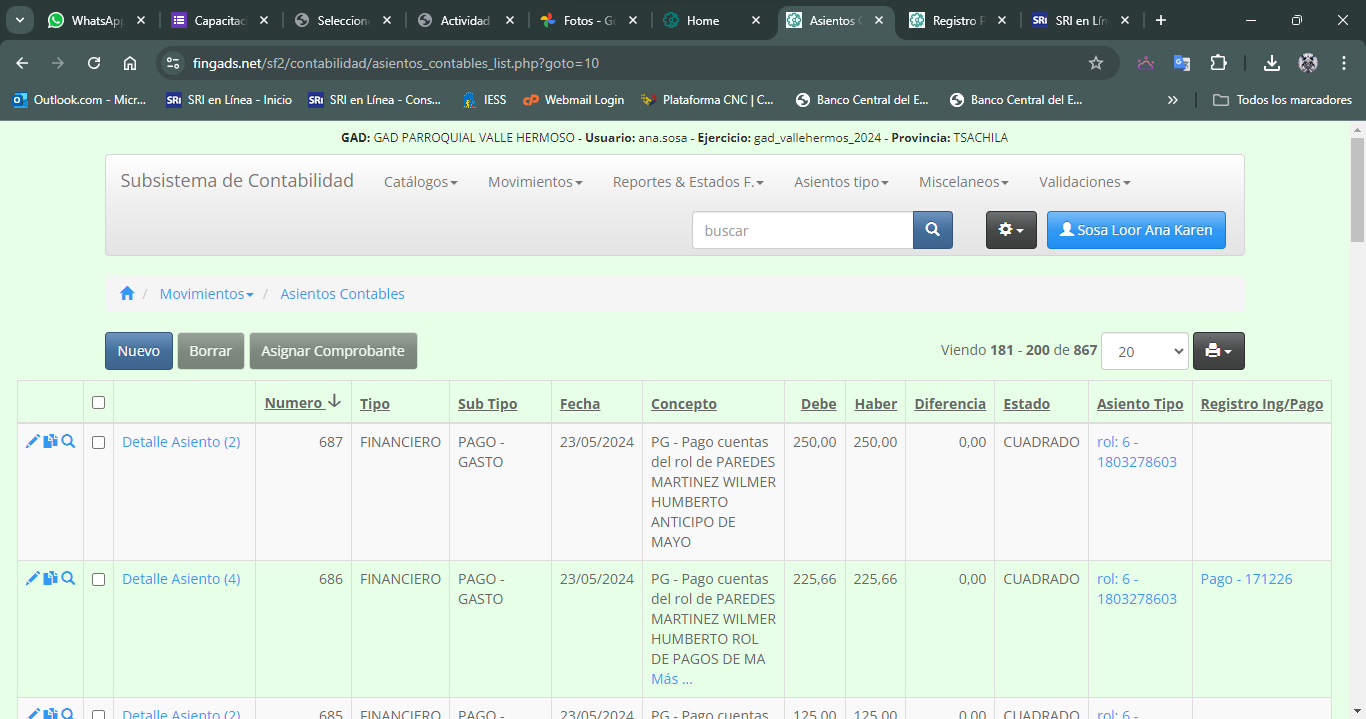Open Detalle Asiento (4) link

[x=181, y=579]
